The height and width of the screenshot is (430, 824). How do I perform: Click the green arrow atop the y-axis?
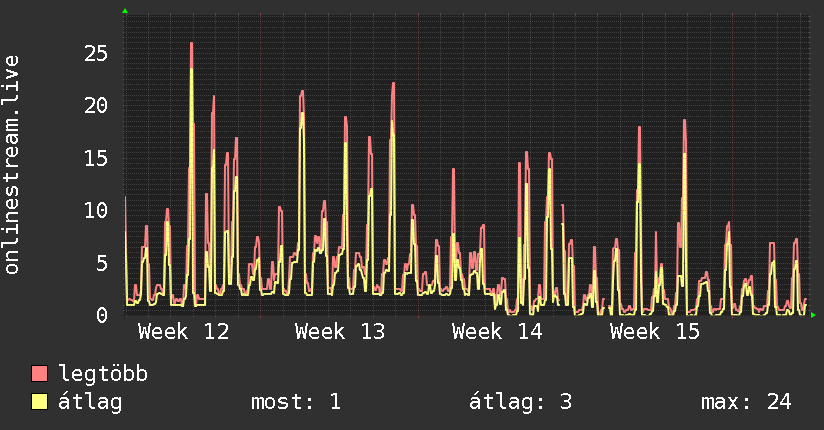point(125,11)
